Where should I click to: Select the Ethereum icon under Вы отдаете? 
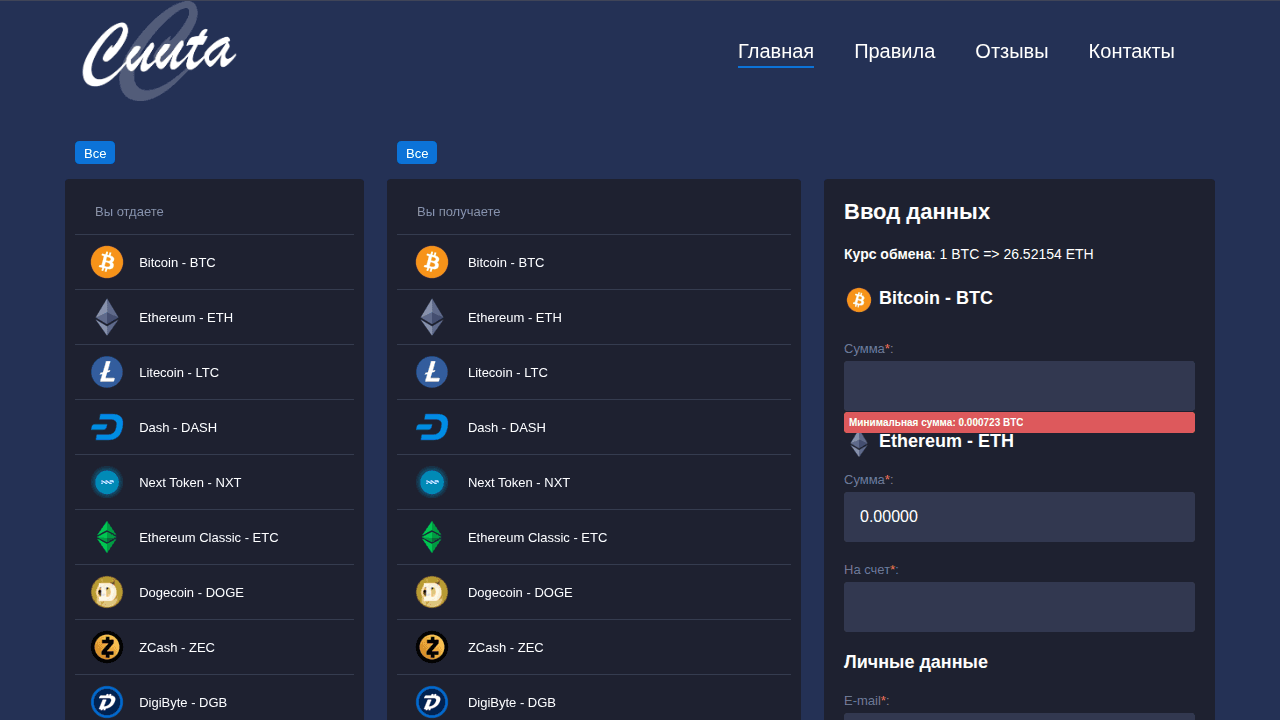tap(107, 317)
